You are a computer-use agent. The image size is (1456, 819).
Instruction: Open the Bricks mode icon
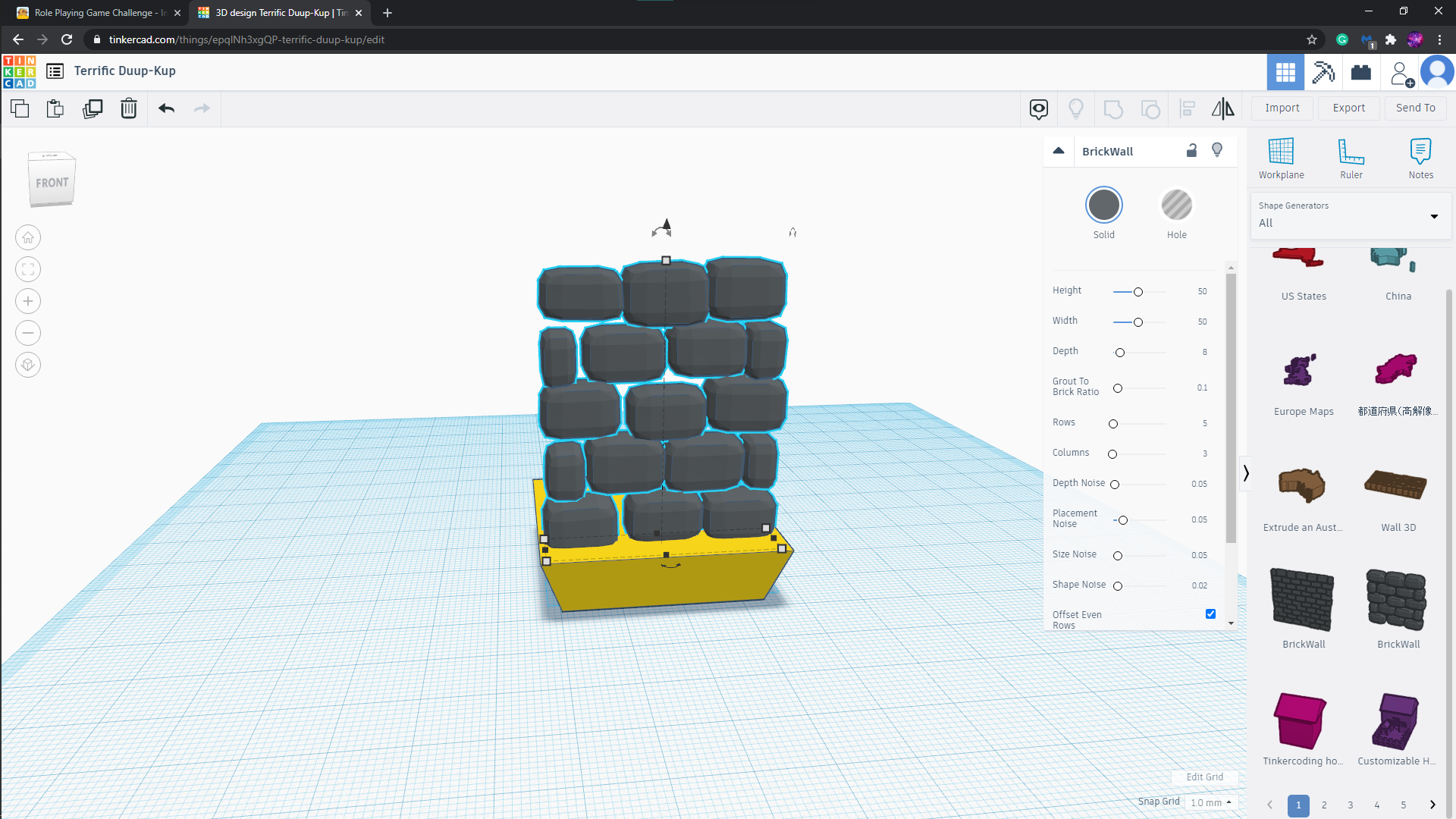point(1361,72)
